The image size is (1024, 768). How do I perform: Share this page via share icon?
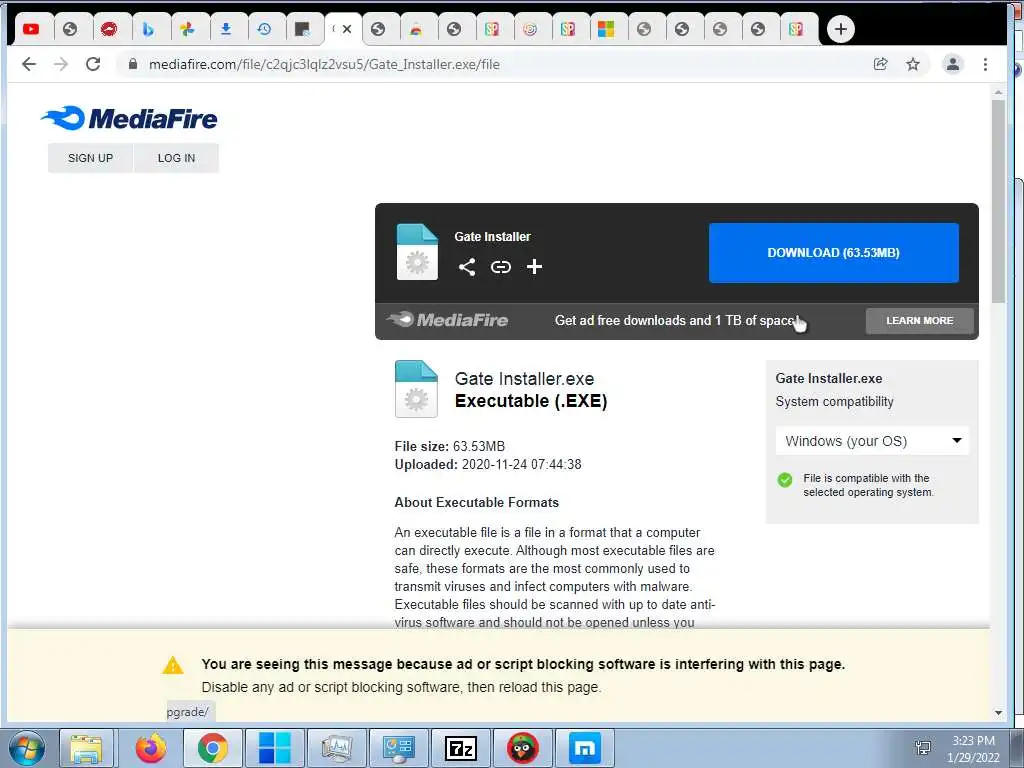880,64
